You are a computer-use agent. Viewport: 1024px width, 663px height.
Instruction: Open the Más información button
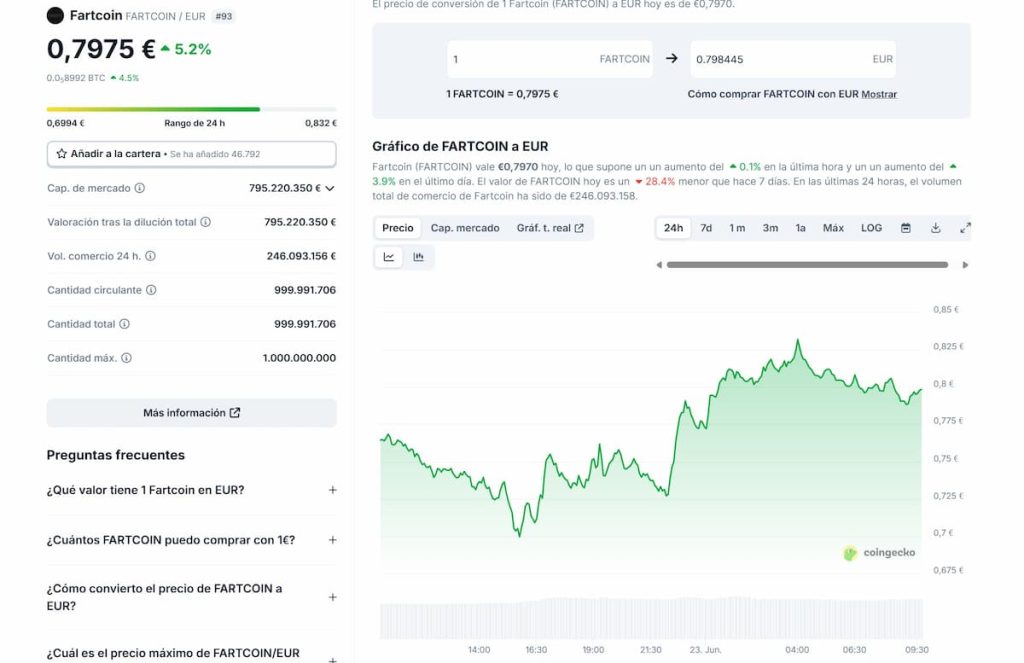[x=191, y=413]
